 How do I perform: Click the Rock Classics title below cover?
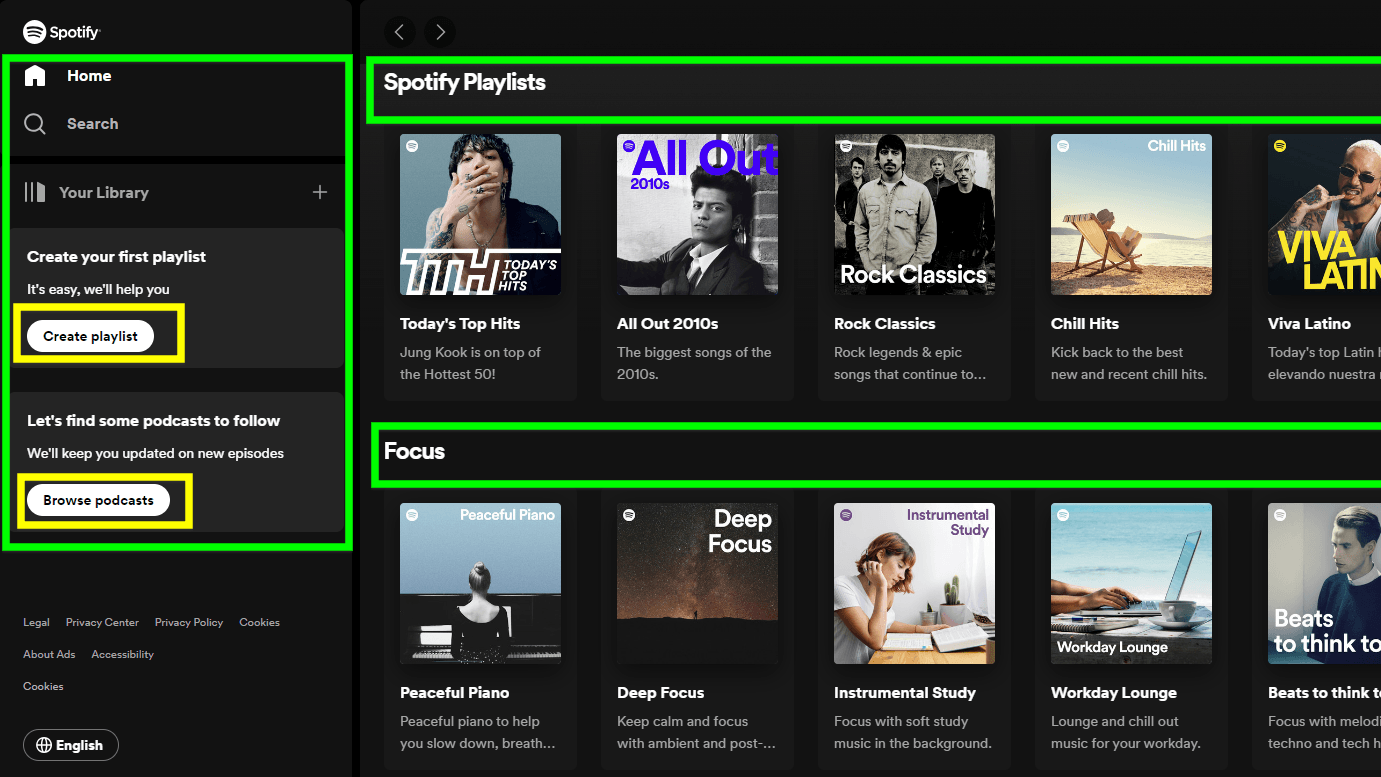[885, 324]
